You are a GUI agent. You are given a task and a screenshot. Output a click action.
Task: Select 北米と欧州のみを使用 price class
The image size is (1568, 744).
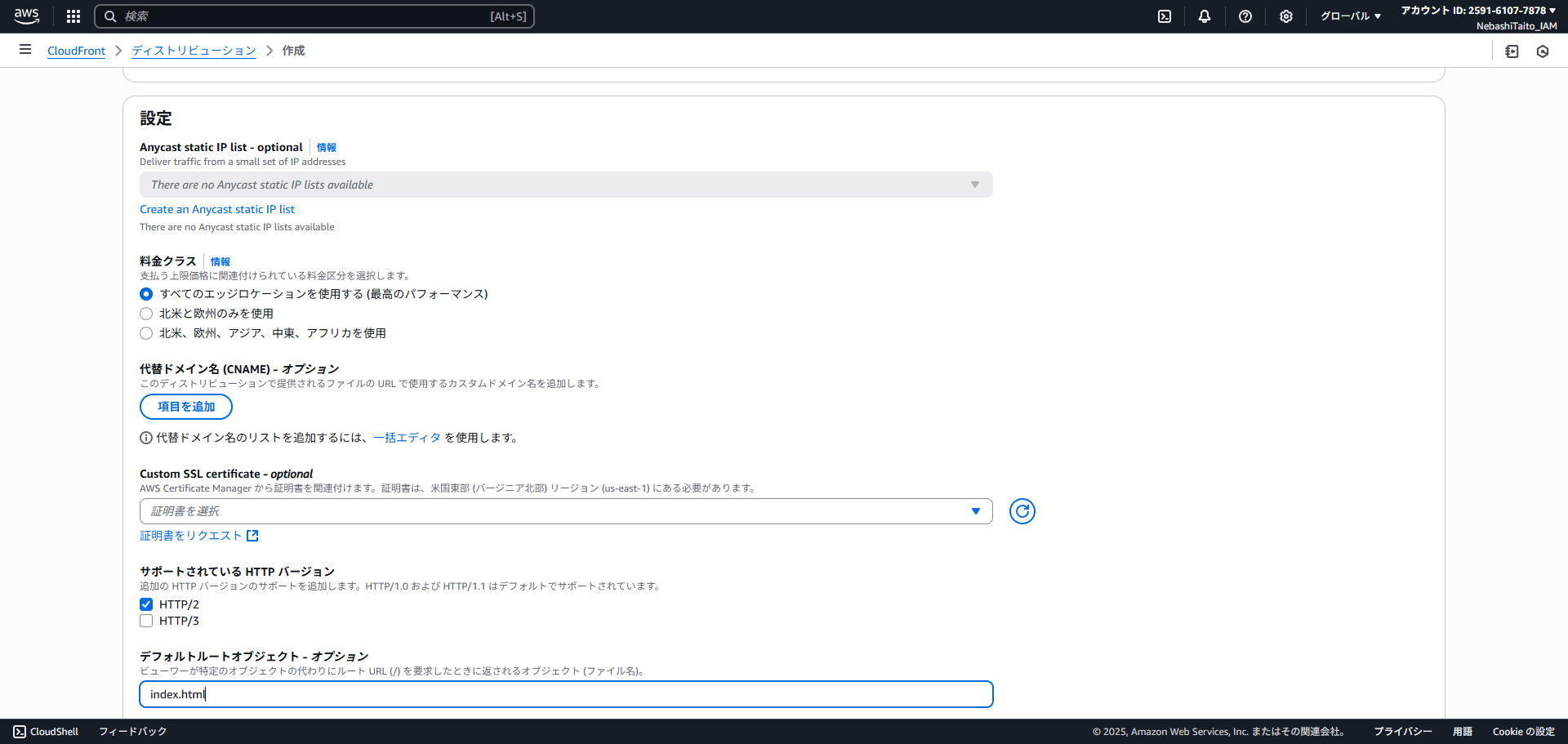click(x=146, y=314)
